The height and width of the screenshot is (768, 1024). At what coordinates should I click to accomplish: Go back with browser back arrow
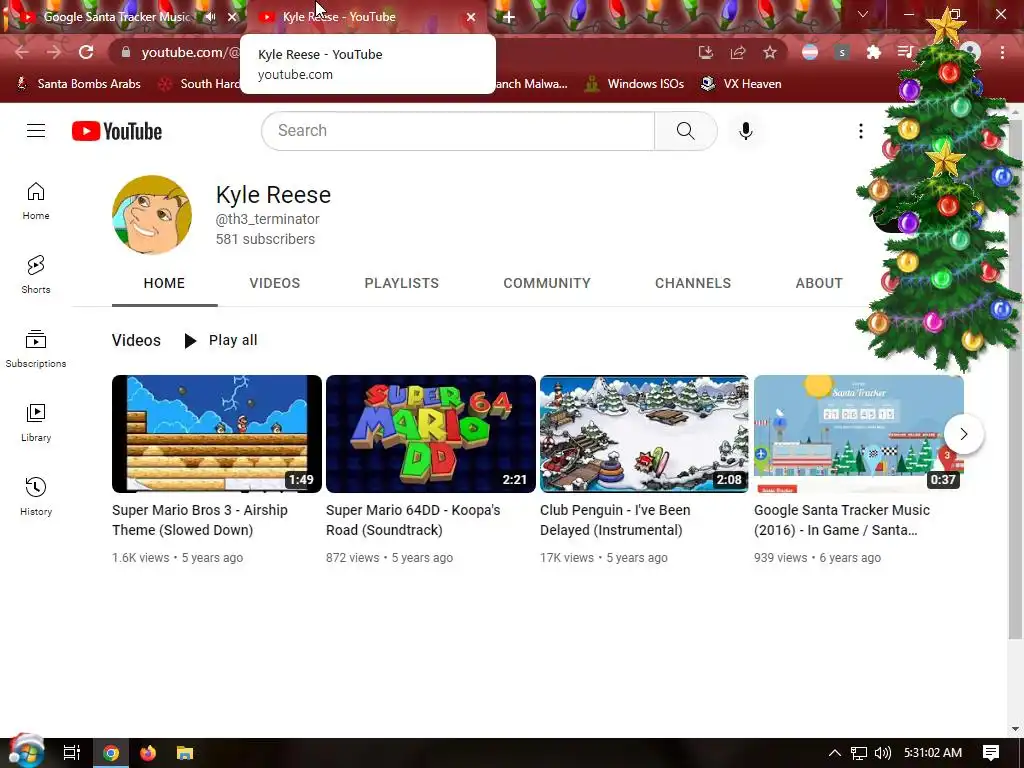point(22,52)
